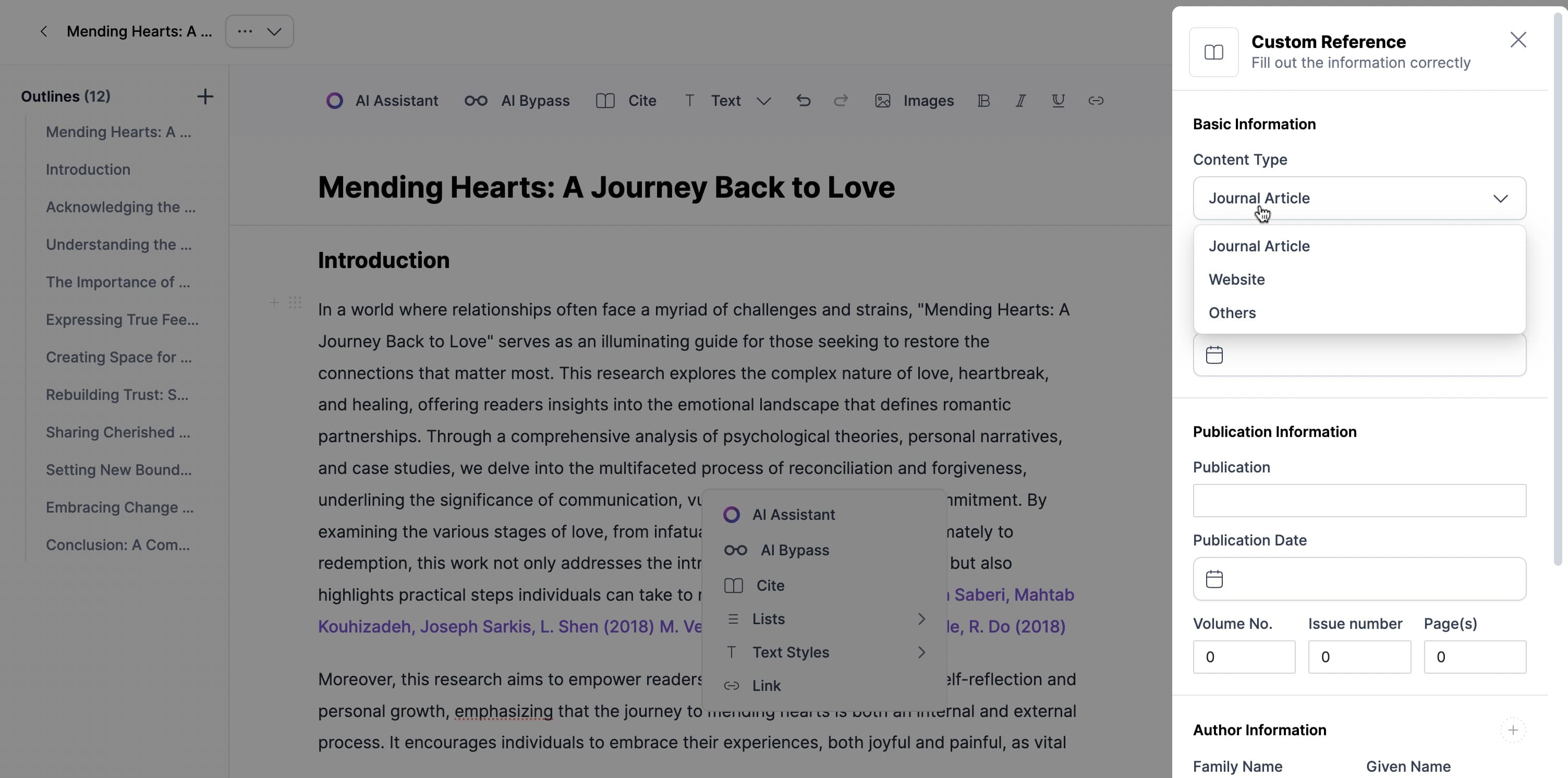Viewport: 1568px width, 778px height.
Task: Click AI Bypass in the toolbar
Action: click(x=517, y=101)
